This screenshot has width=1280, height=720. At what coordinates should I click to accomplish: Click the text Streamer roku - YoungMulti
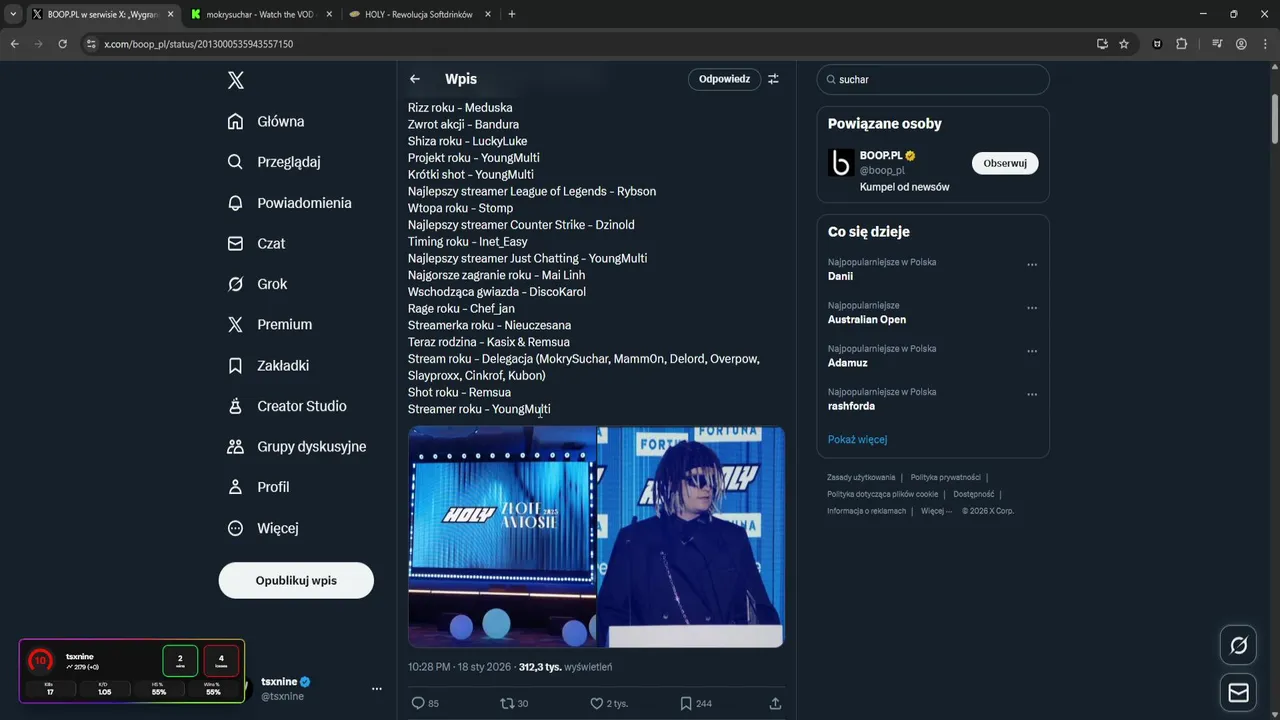pyautogui.click(x=479, y=409)
